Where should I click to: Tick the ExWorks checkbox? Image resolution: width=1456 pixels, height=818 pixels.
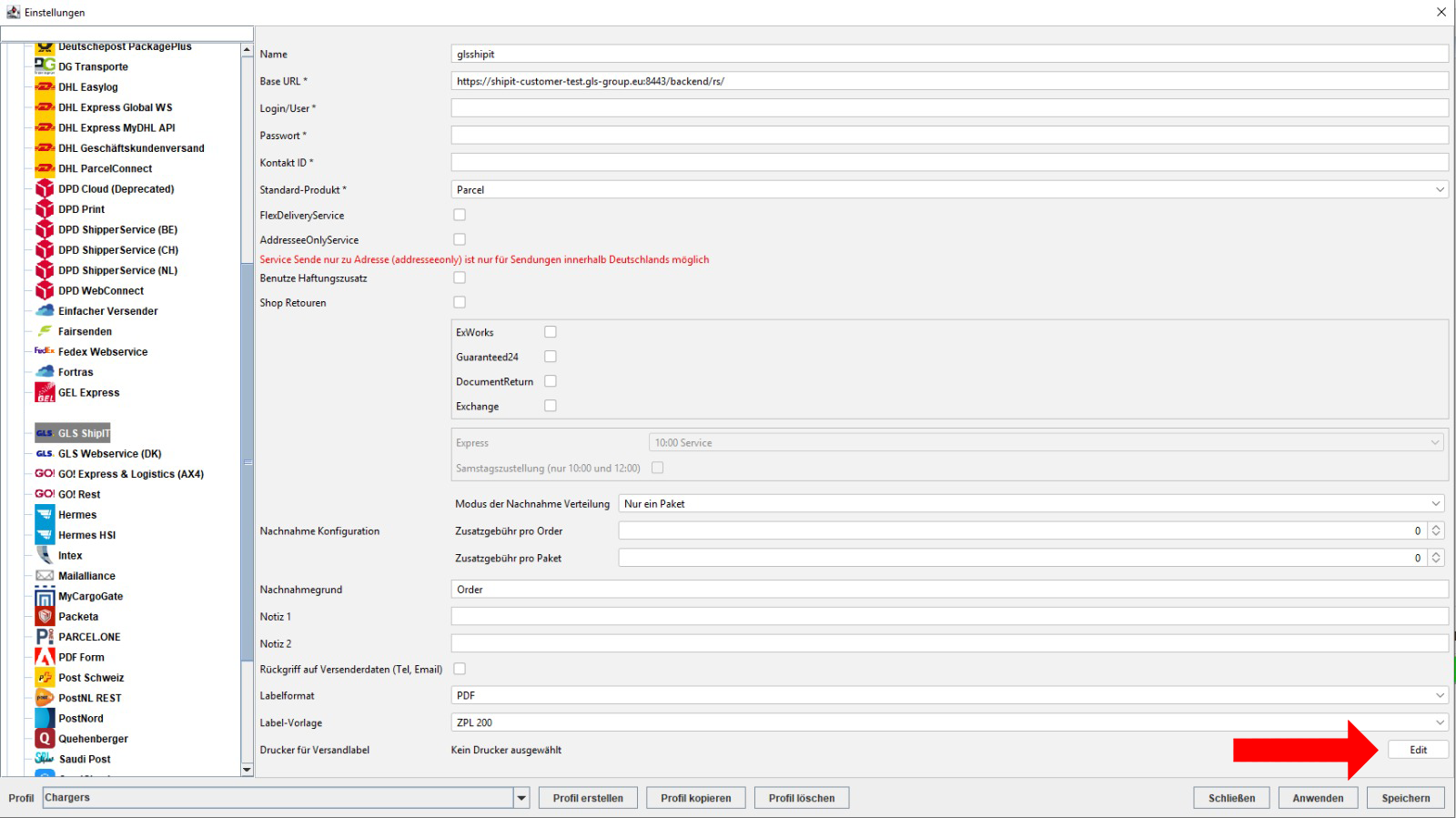pyautogui.click(x=551, y=332)
